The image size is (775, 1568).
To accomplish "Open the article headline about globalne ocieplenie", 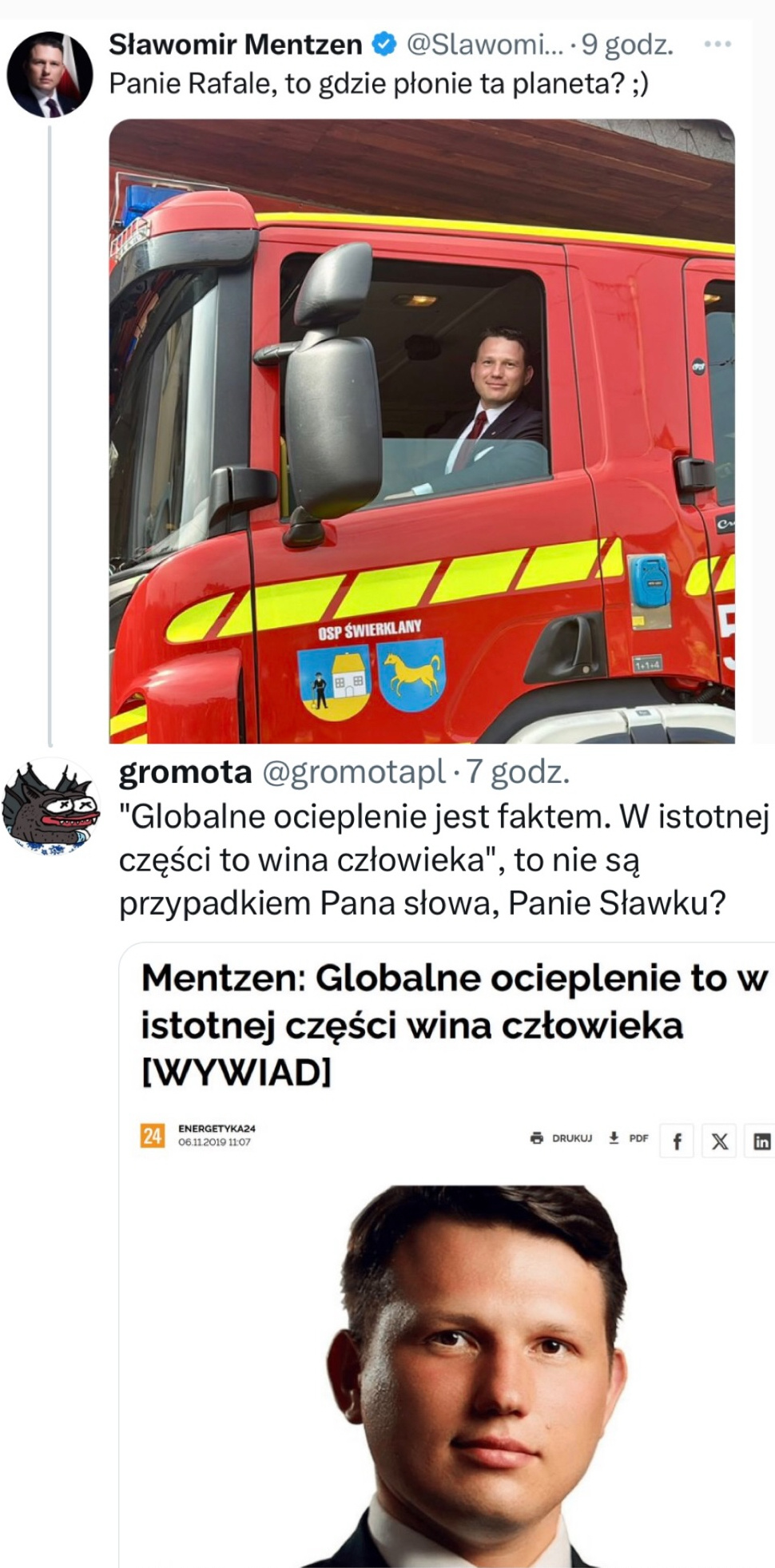I will [x=454, y=1025].
